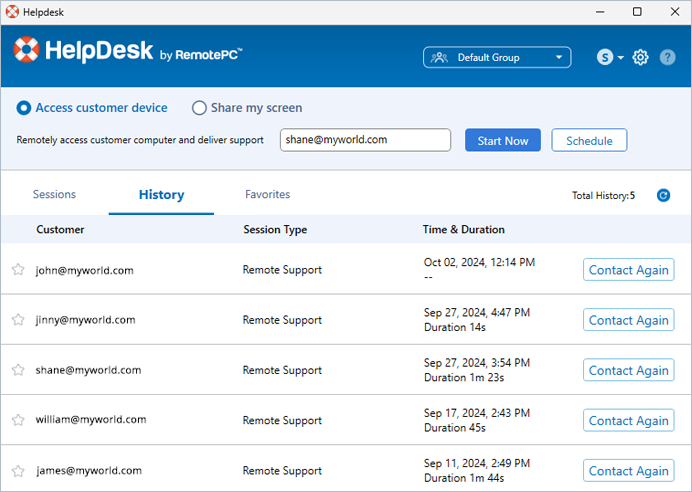The height and width of the screenshot is (492, 692).
Task: Switch to the Sessions tab
Action: (x=54, y=194)
